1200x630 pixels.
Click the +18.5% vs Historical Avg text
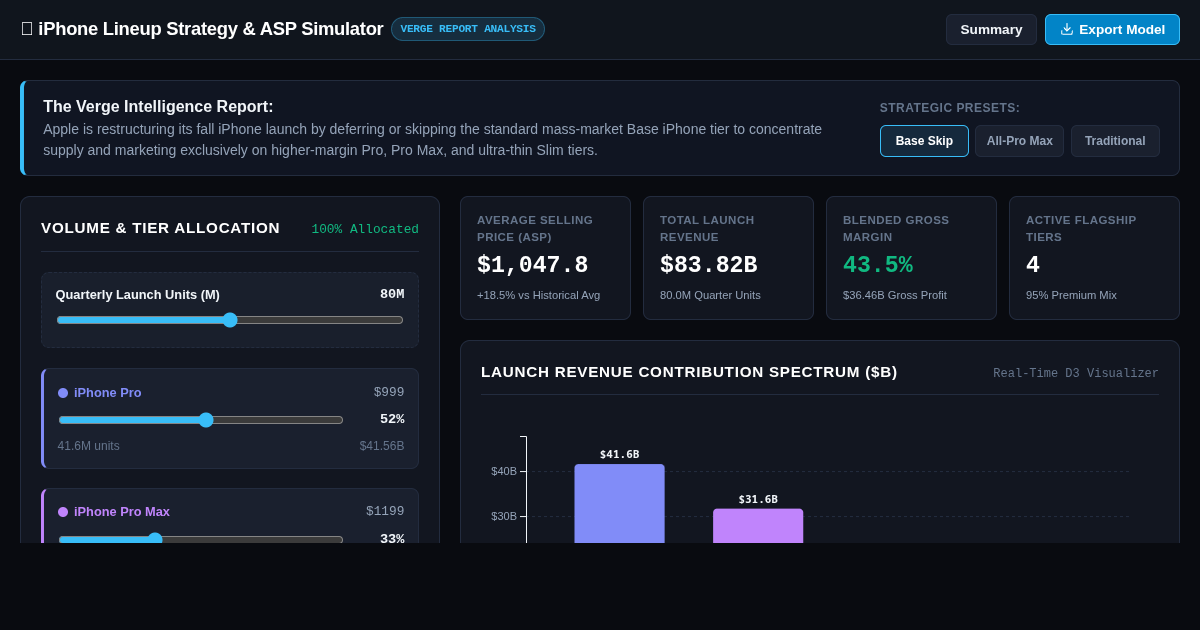pyautogui.click(x=538, y=295)
